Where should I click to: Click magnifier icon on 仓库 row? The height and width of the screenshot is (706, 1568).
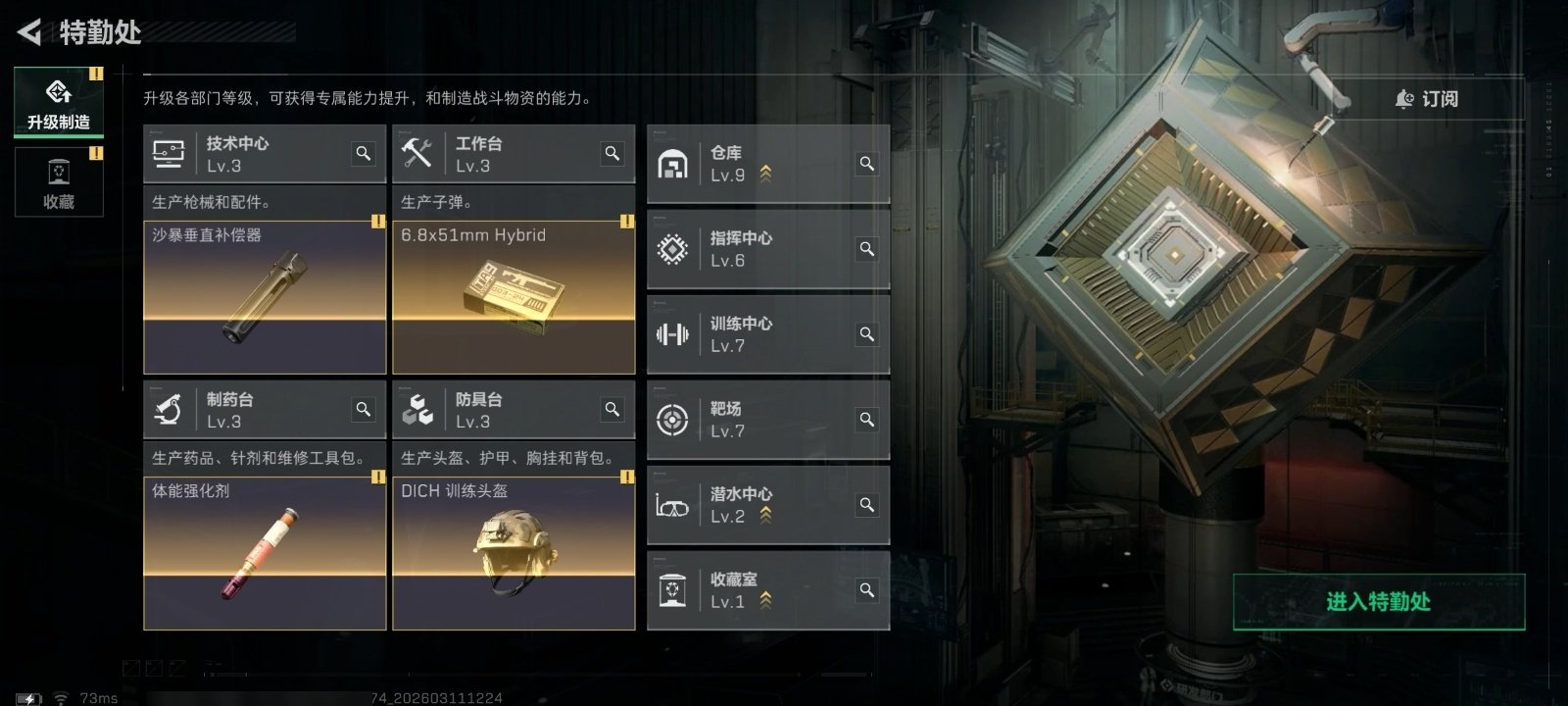[x=867, y=164]
